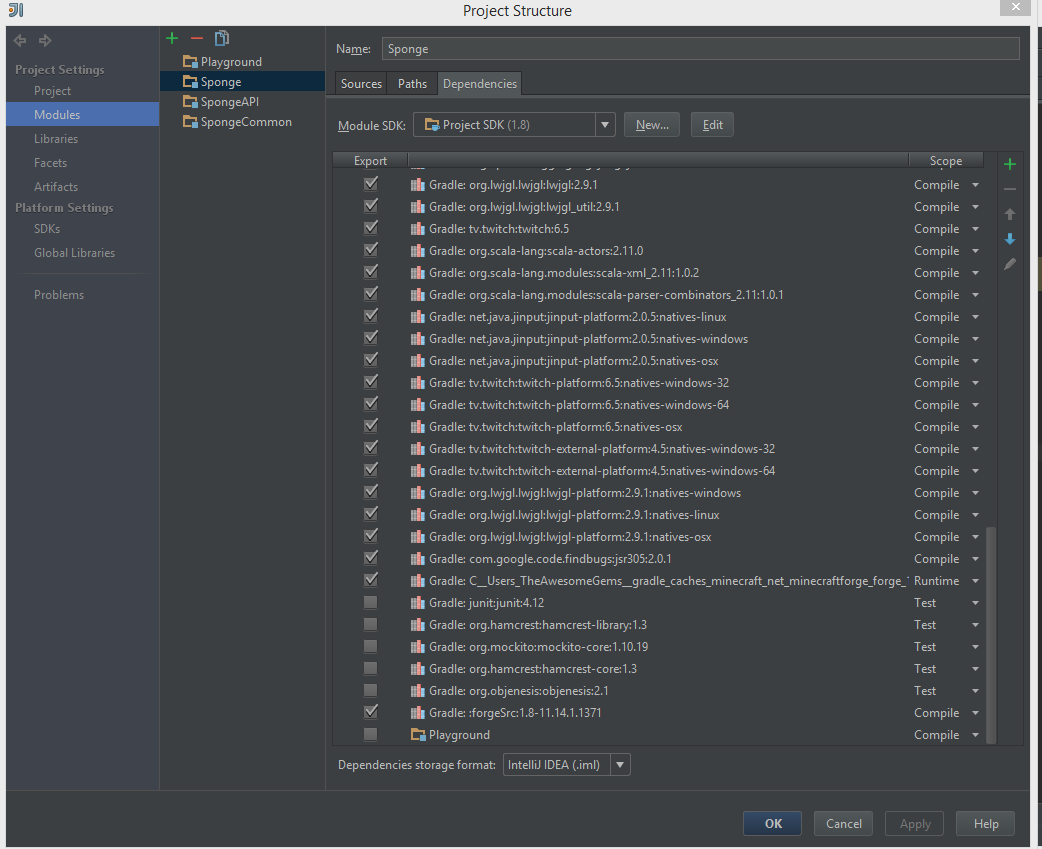Edit dependency with pencil icon
Screen dimensions: 1042x849
1010,264
